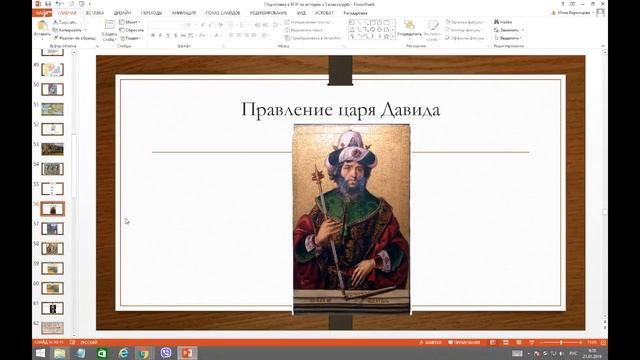Click the font name combo box

166,25
